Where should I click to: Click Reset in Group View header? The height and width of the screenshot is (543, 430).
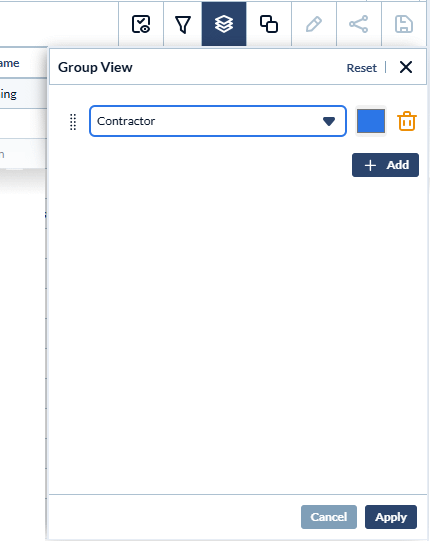pyautogui.click(x=361, y=68)
